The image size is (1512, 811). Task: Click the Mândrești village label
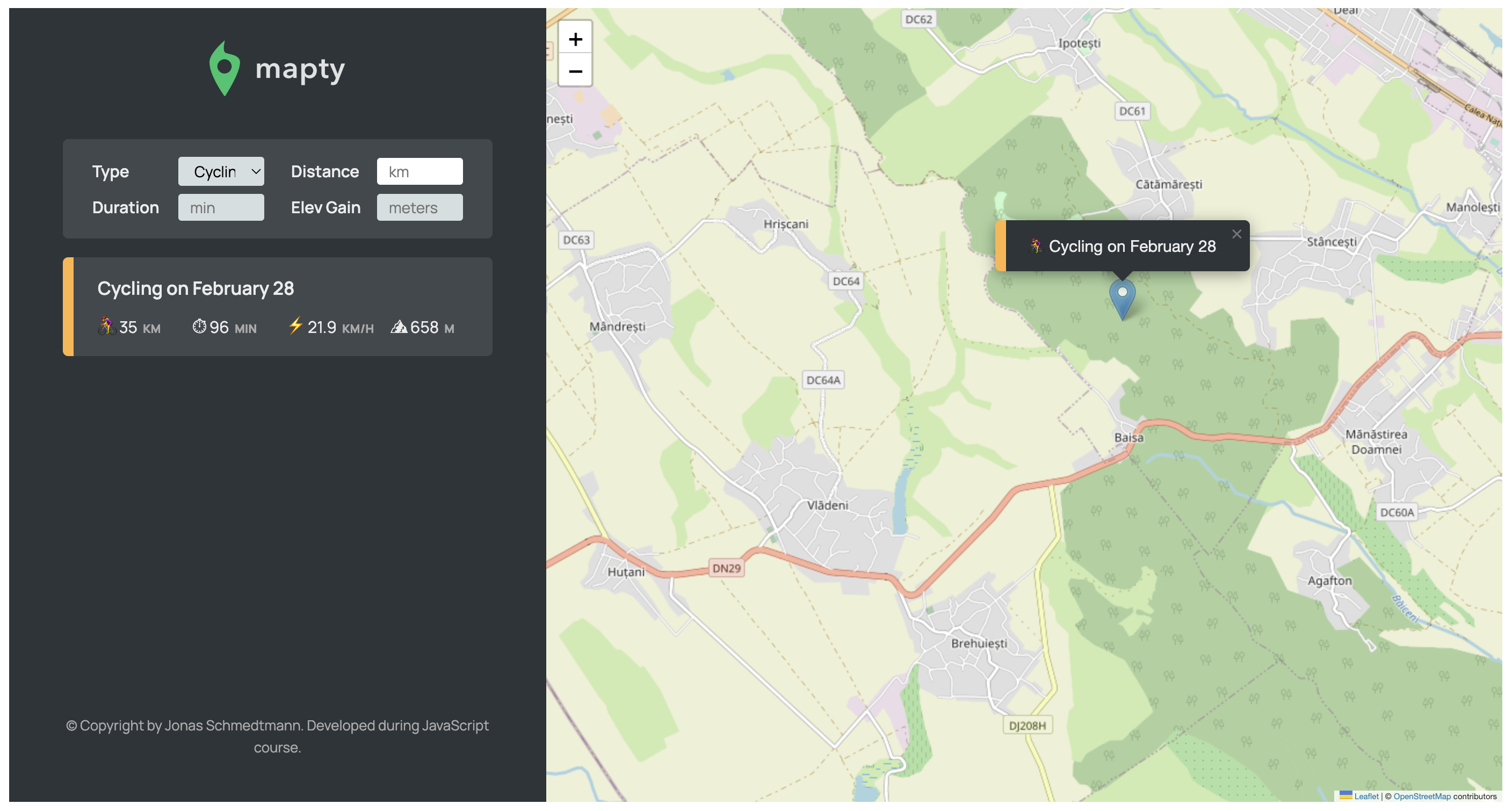point(618,326)
